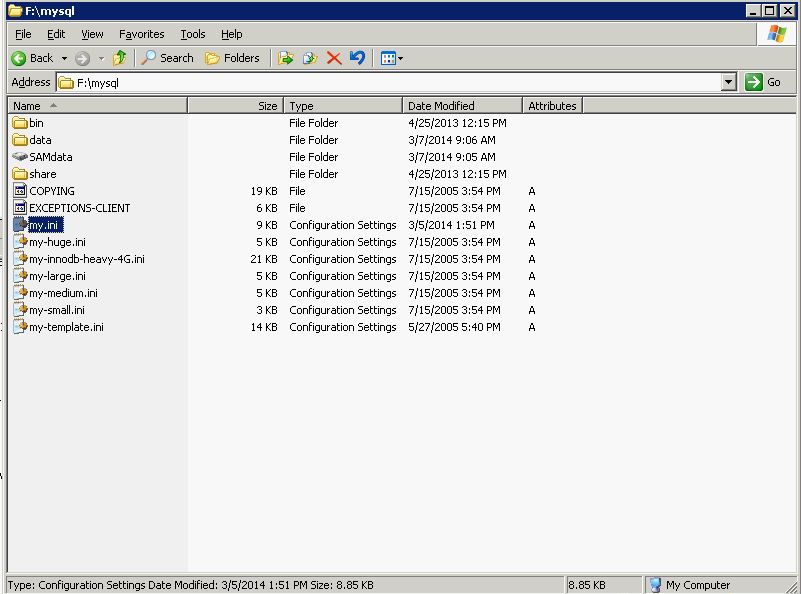Viewport: 801px width, 594px height.
Task: Click the Windows flag logo
Action: coord(776,34)
